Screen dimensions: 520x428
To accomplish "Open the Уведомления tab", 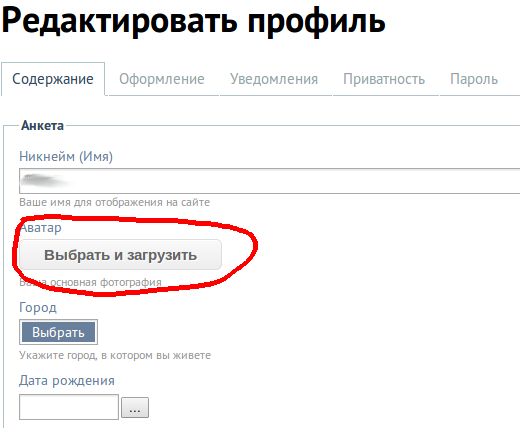I will pos(274,79).
